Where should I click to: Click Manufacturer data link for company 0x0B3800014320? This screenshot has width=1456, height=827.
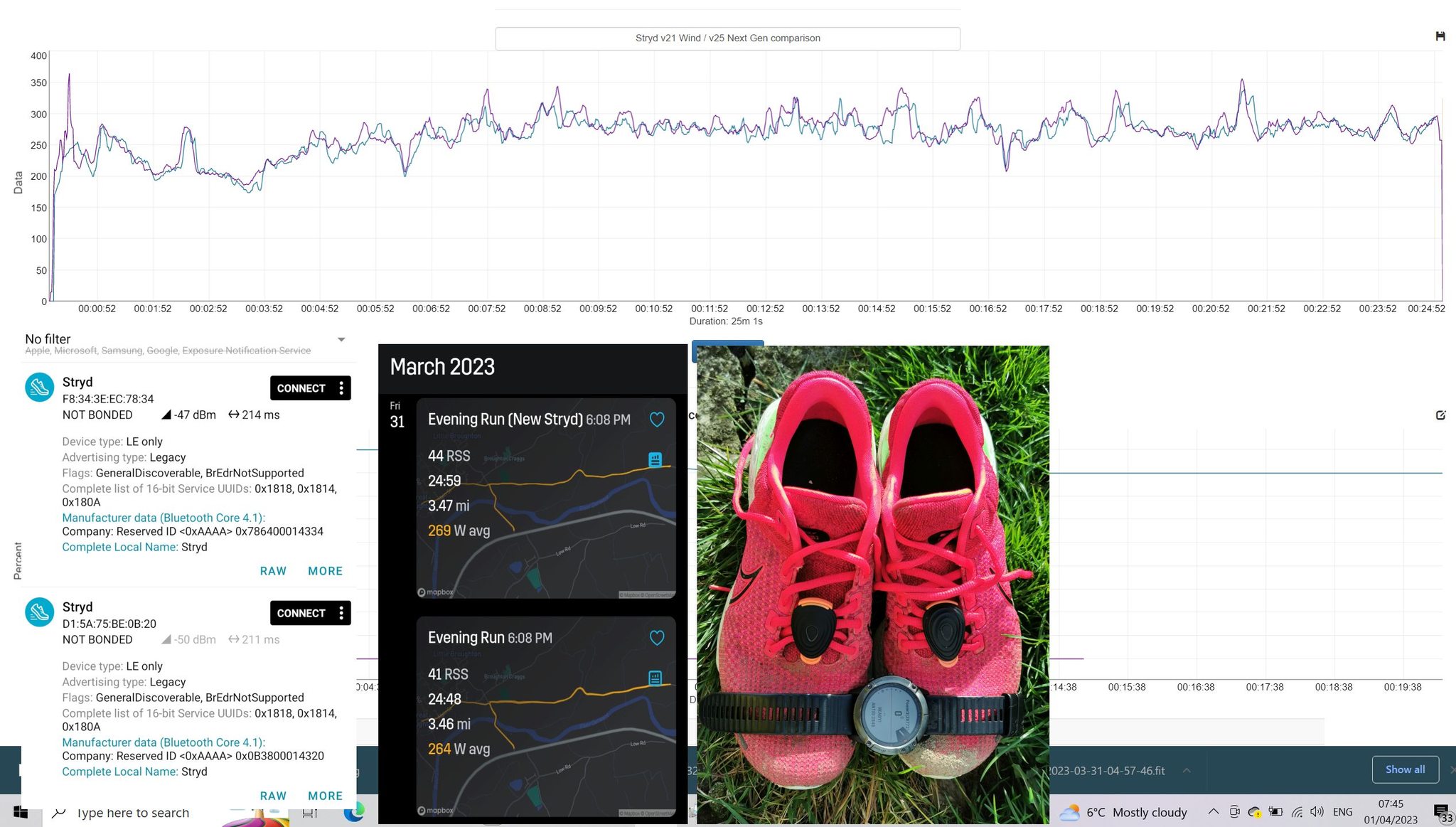click(164, 742)
